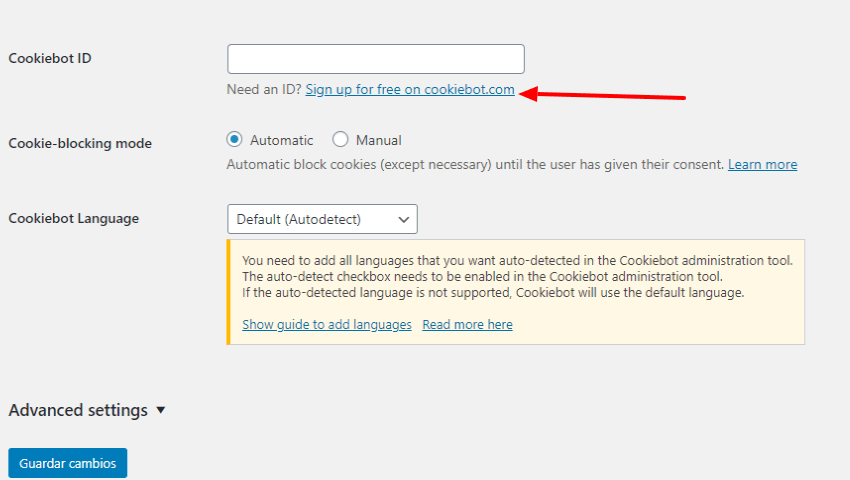Click the 'Cookie-blocking mode' row label
This screenshot has height=480, width=850.
point(80,143)
